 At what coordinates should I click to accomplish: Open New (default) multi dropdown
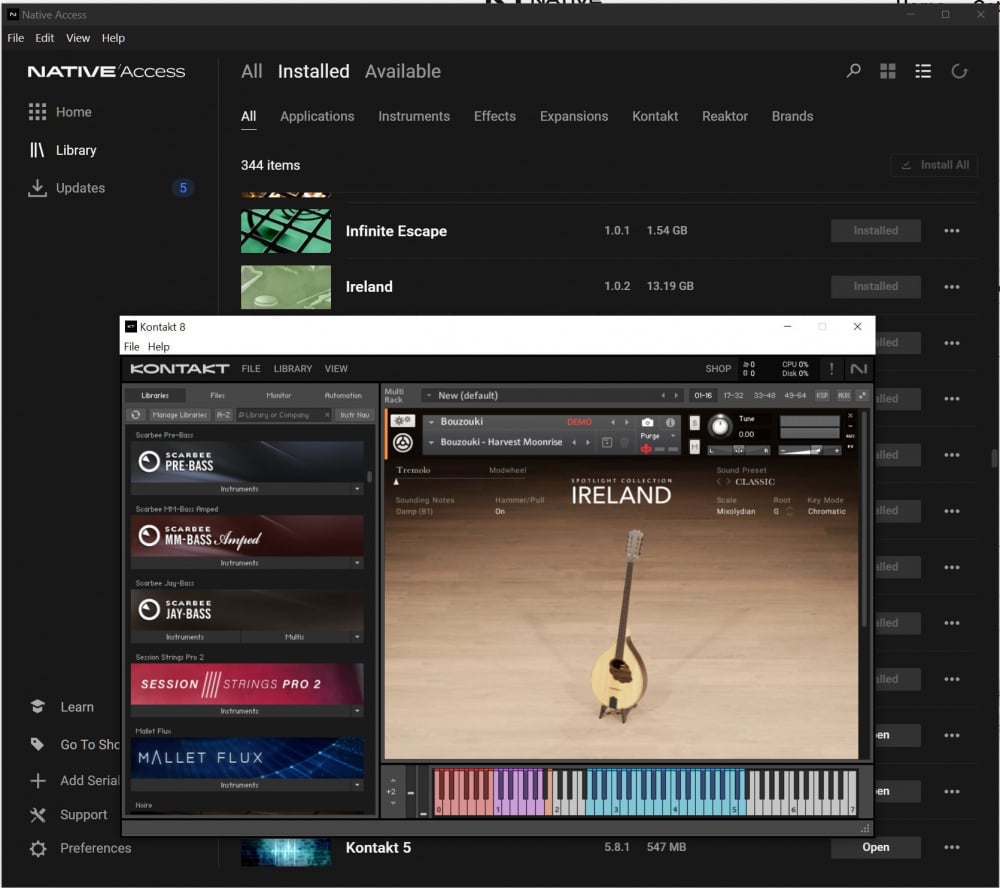[429, 396]
